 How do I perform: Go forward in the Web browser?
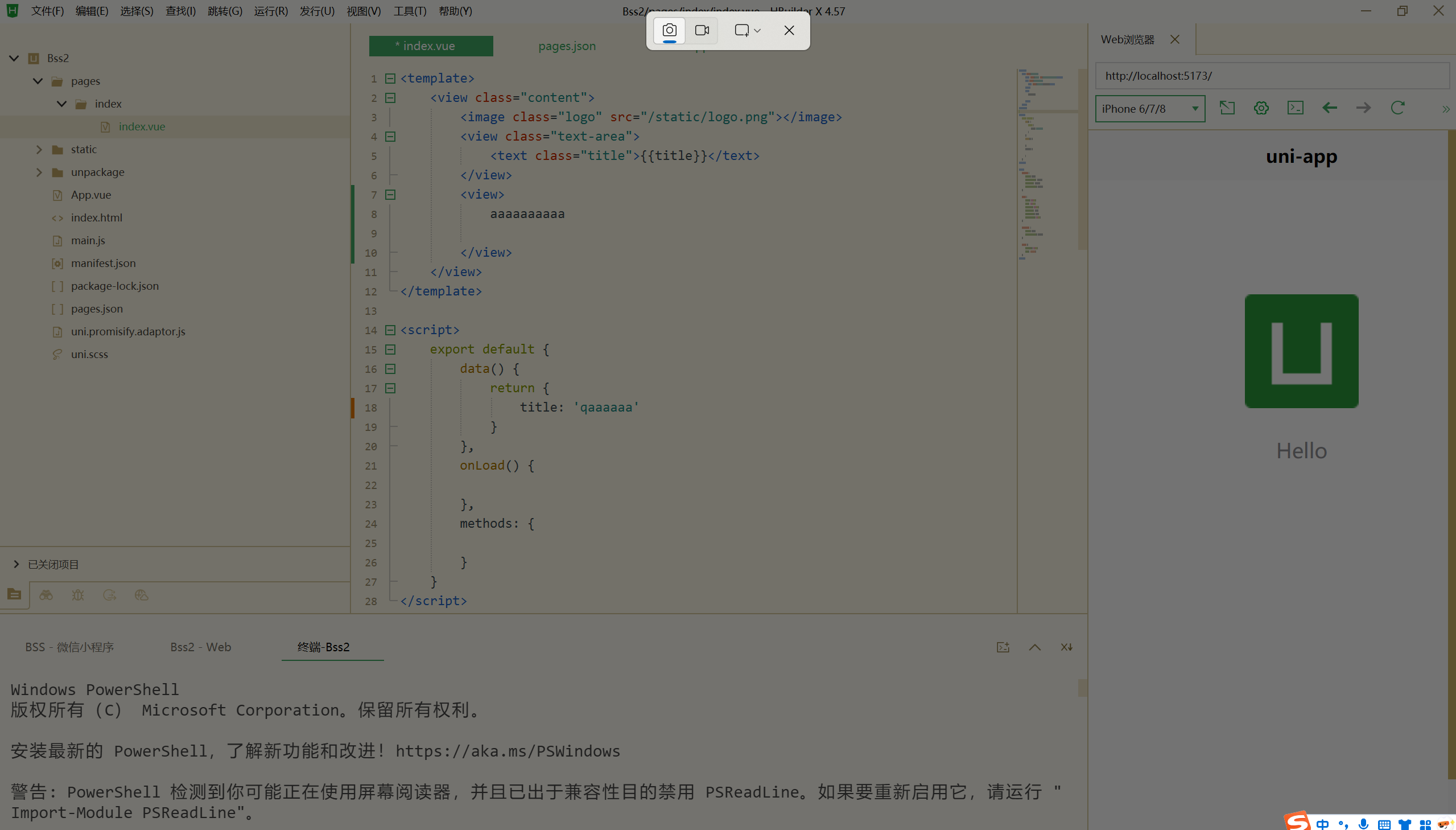(1364, 108)
